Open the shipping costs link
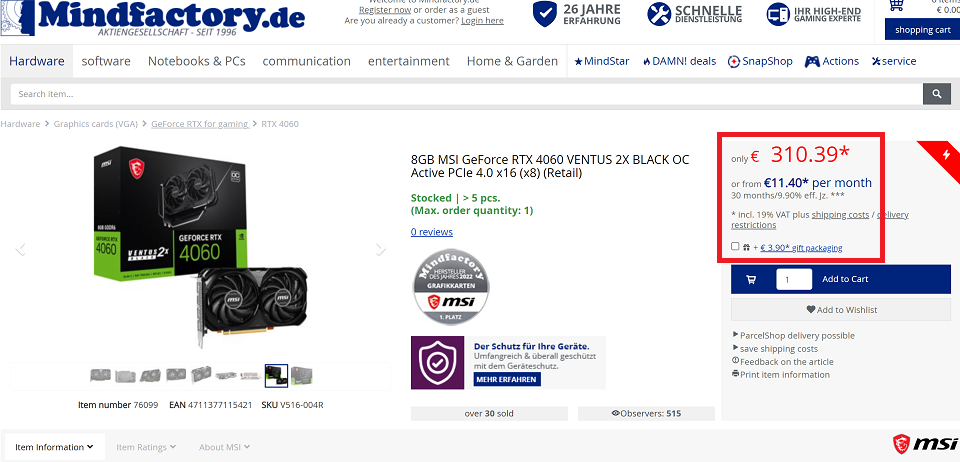Viewport: 960px width, 462px height. tap(840, 215)
